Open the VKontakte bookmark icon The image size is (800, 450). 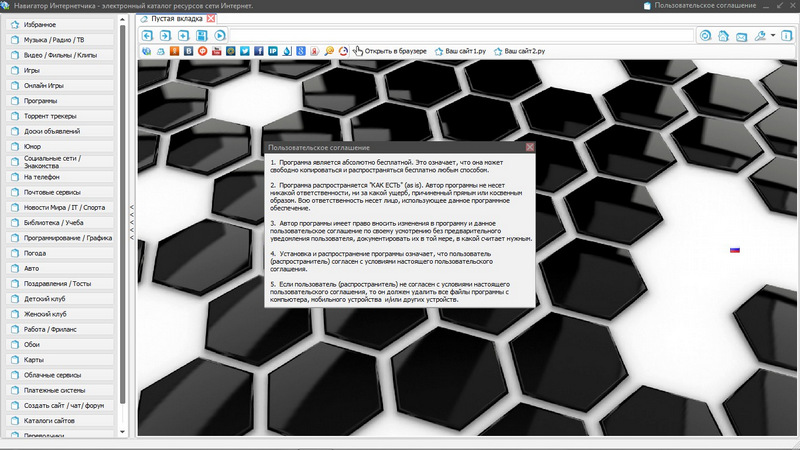tap(188, 51)
